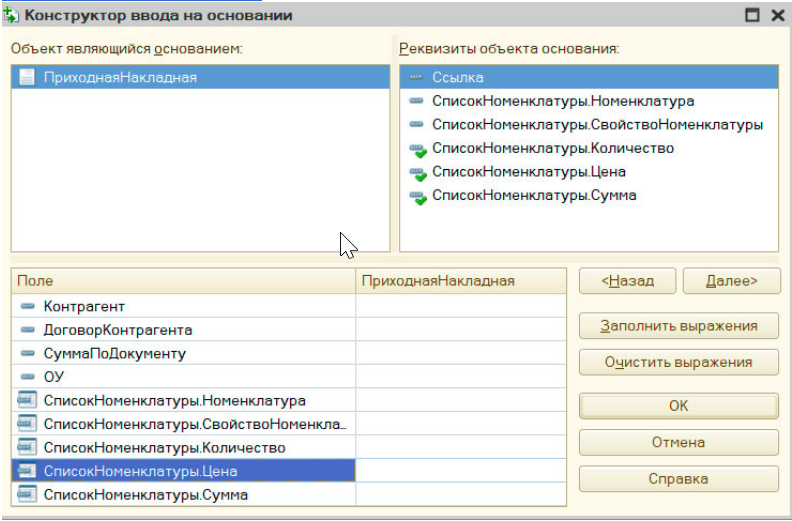This screenshot has width=792, height=521.
Task: Click expression cell for СуммаПоДокументу row
Action: click(461, 353)
